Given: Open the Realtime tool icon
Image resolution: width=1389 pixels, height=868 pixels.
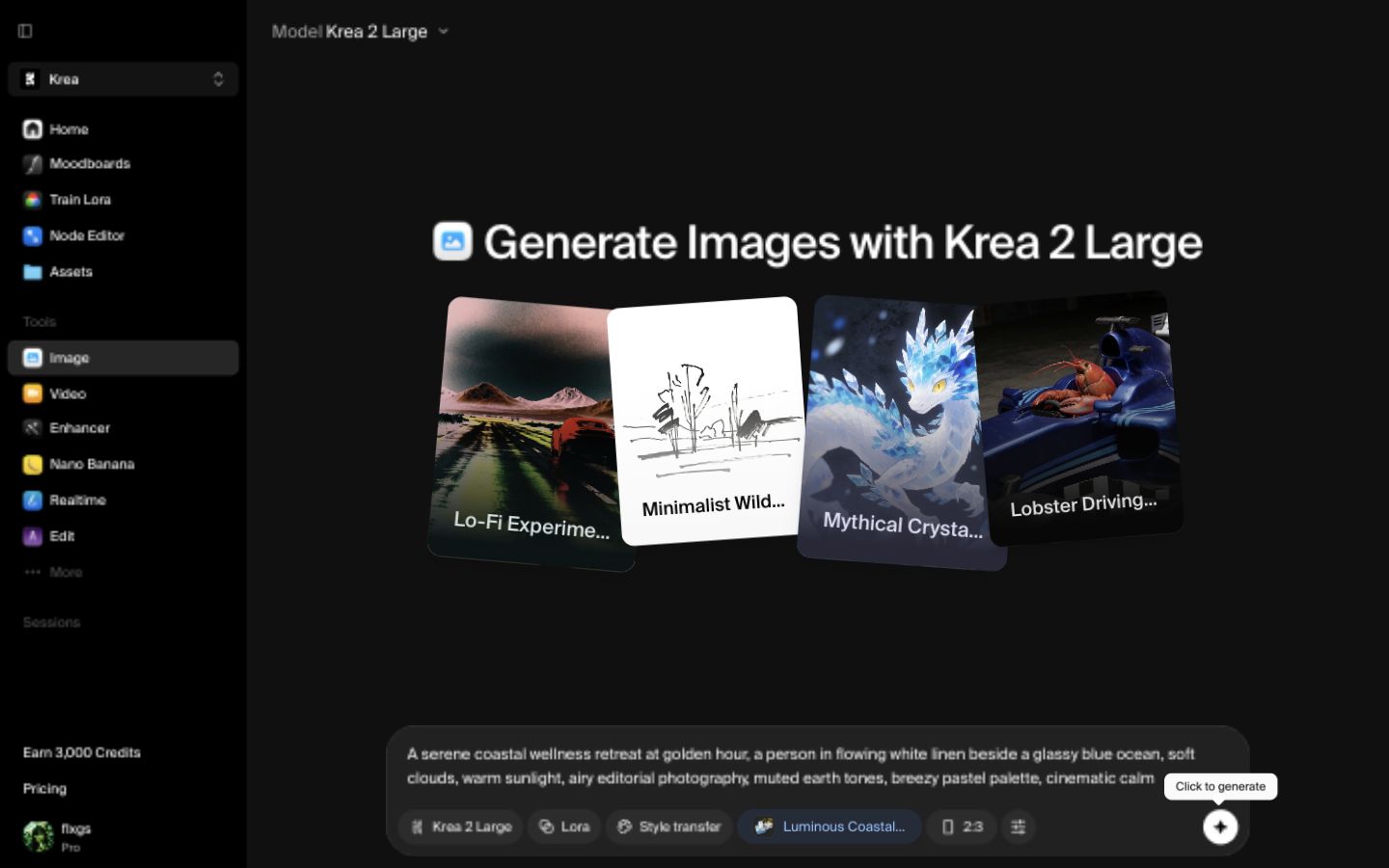Looking at the screenshot, I should (33, 501).
